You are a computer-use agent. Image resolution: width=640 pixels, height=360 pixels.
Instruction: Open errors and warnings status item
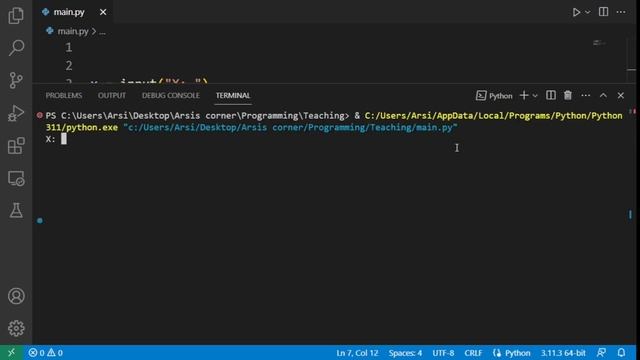pyautogui.click(x=46, y=353)
